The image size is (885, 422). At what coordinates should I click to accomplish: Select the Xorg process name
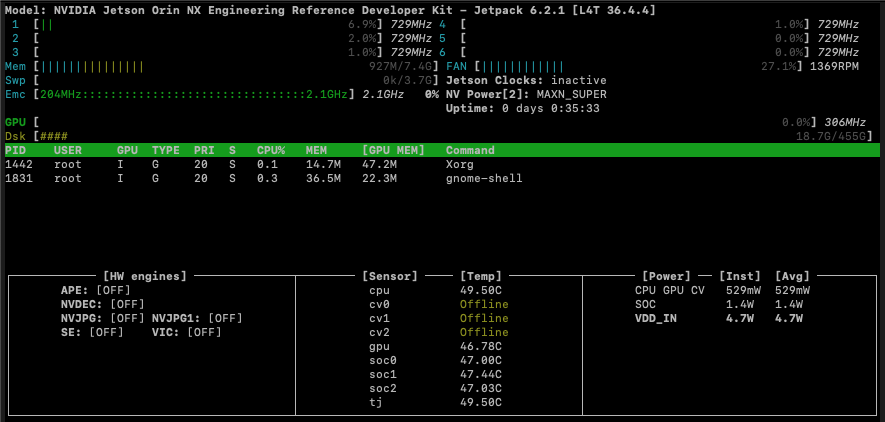(460, 164)
